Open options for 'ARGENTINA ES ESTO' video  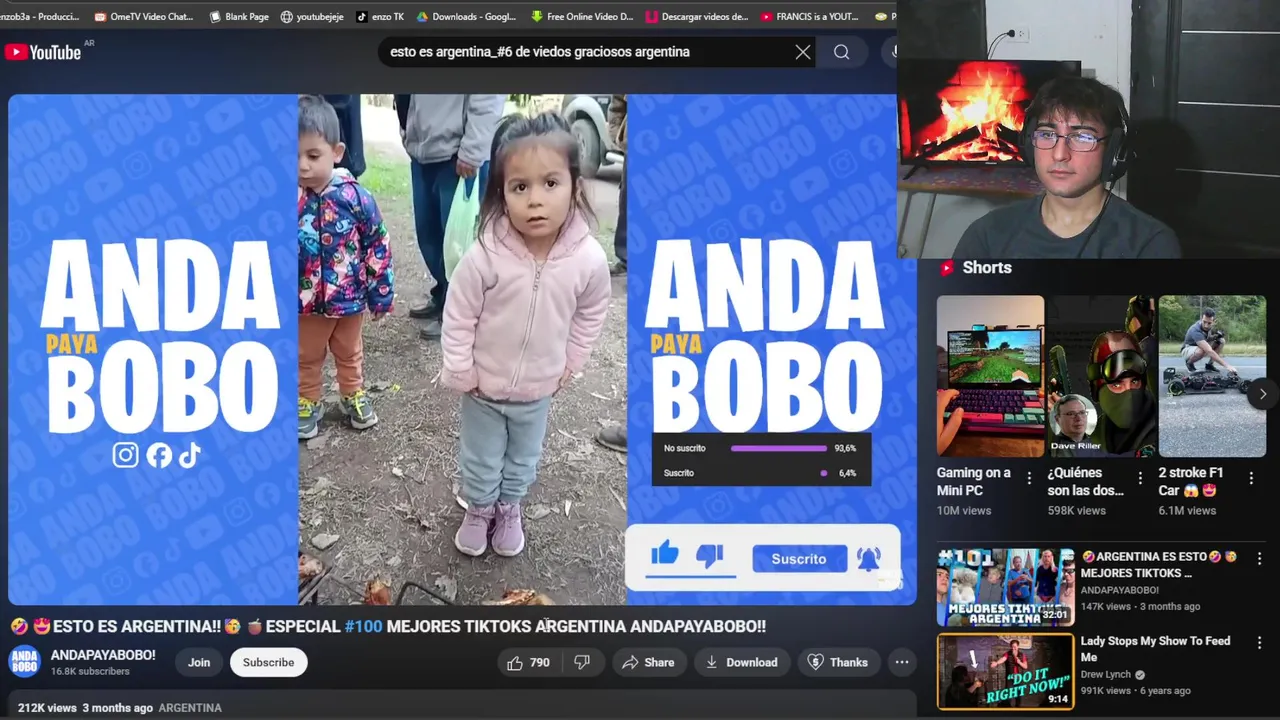[x=1259, y=558]
